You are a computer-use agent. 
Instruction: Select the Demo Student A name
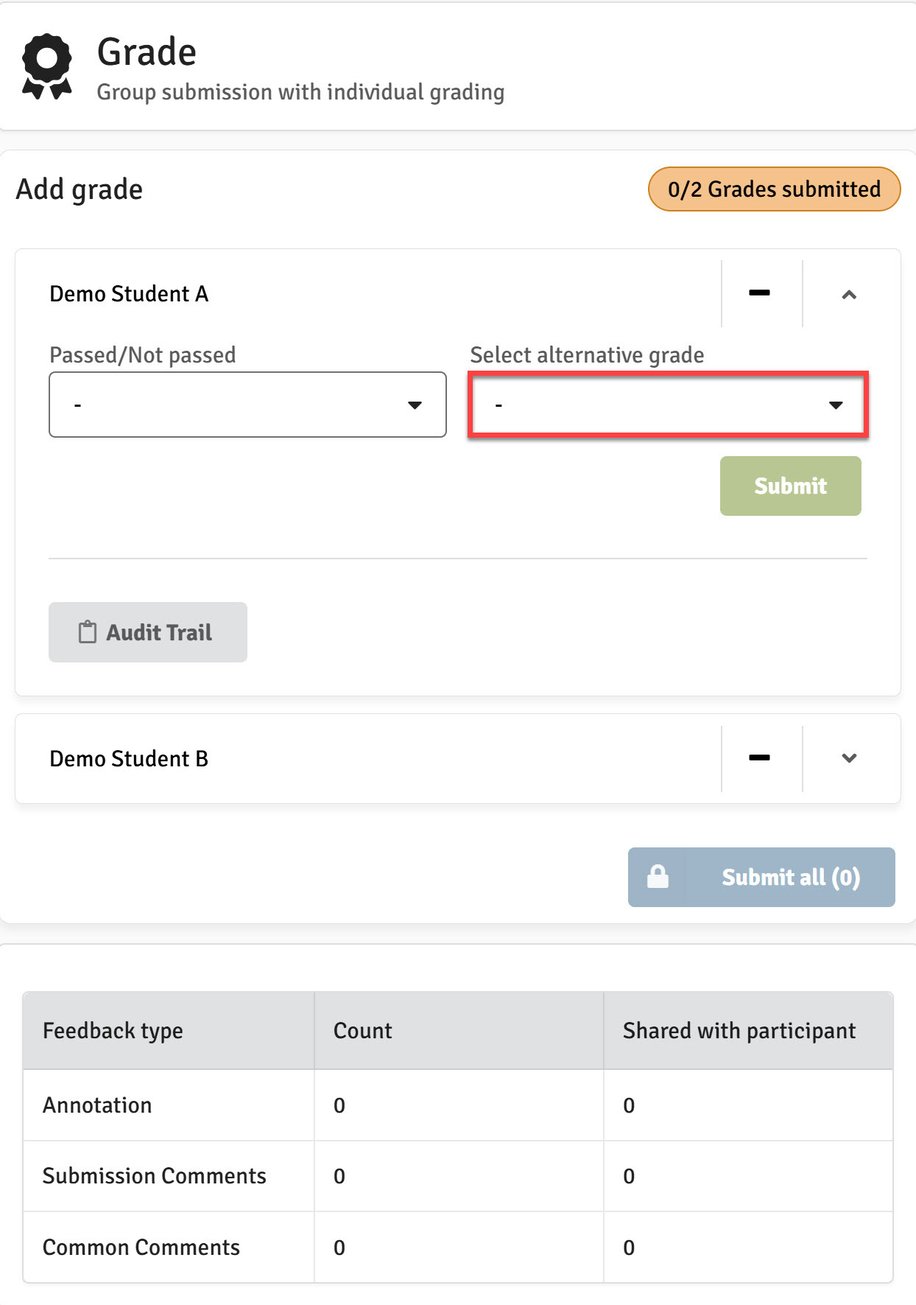click(129, 294)
